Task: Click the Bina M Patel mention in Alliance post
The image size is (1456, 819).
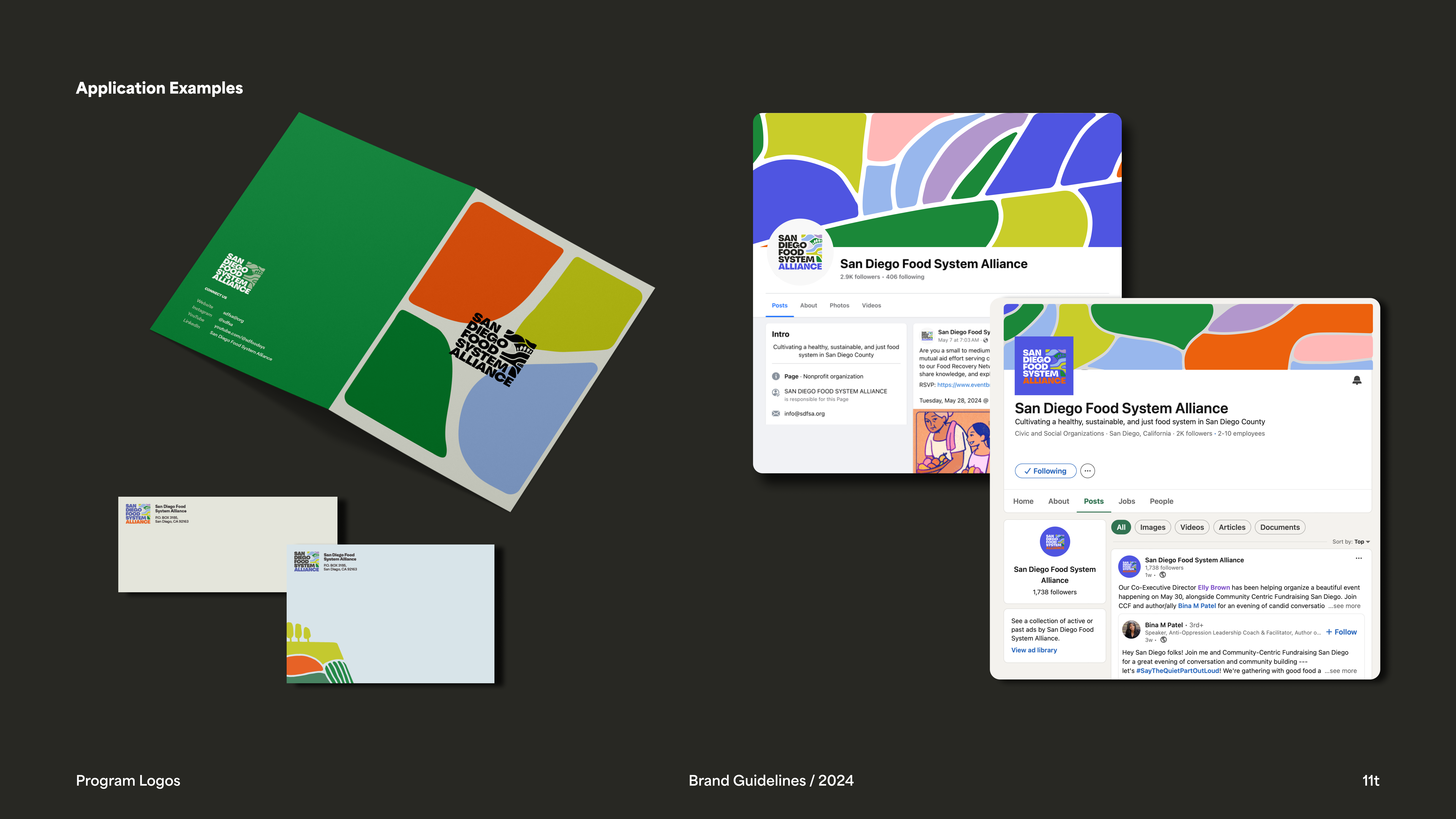Action: pos(1197,606)
